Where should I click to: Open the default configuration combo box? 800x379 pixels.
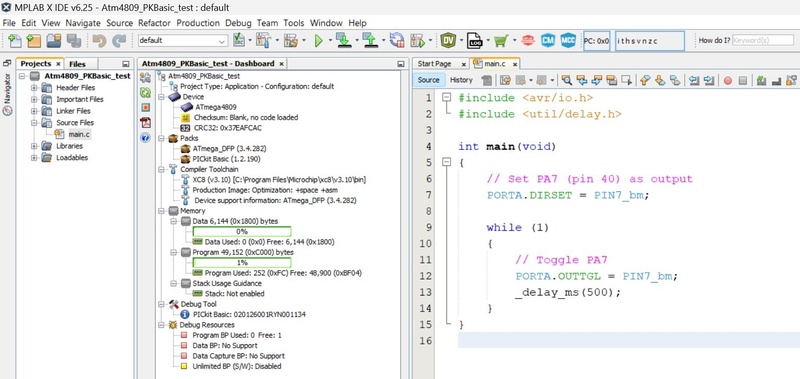[183, 40]
